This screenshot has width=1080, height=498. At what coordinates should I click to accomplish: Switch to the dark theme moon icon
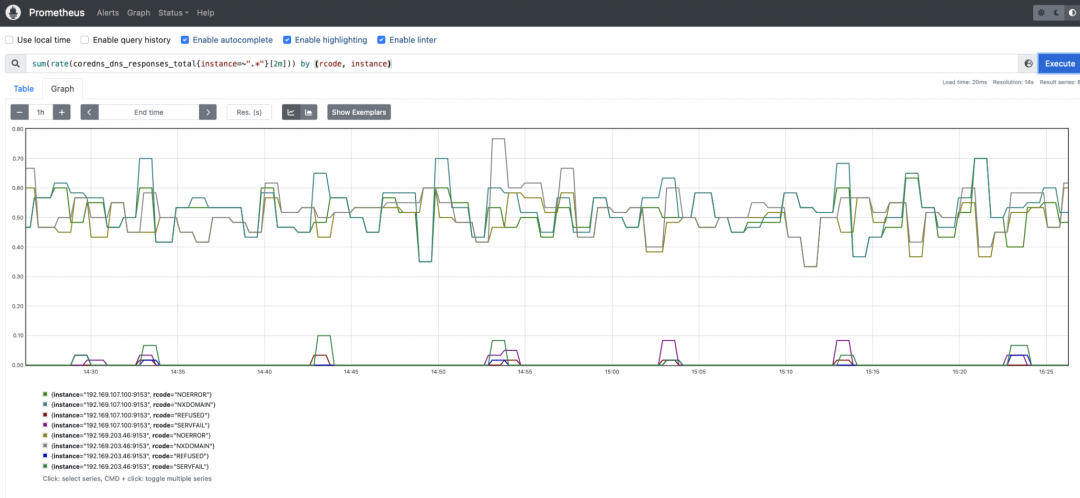click(1057, 13)
